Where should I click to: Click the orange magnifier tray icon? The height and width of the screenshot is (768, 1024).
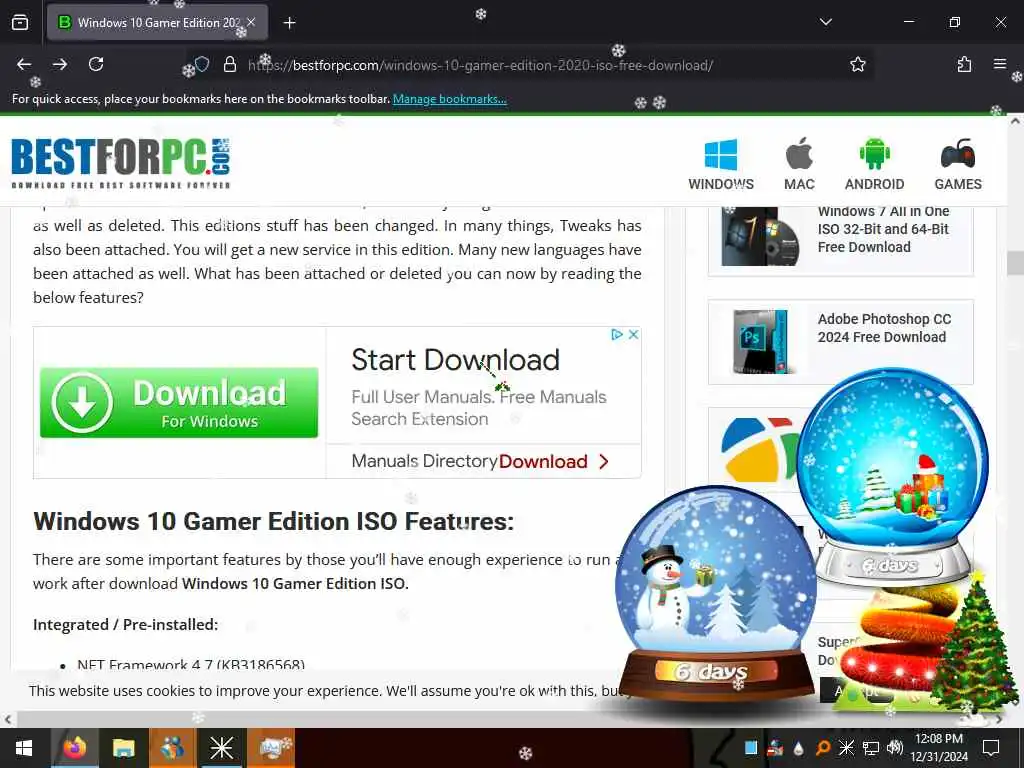(823, 748)
